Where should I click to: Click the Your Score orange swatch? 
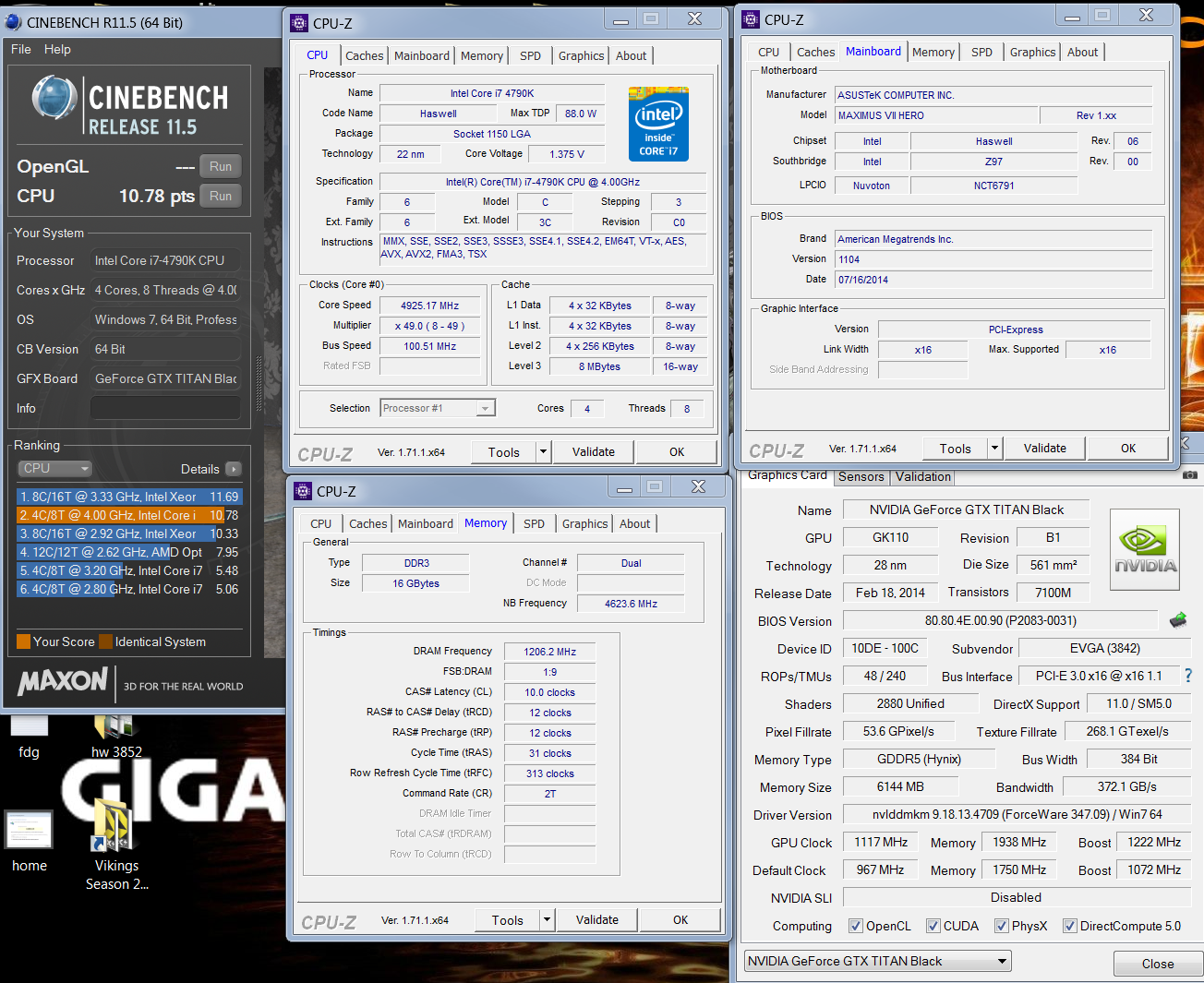click(x=24, y=641)
